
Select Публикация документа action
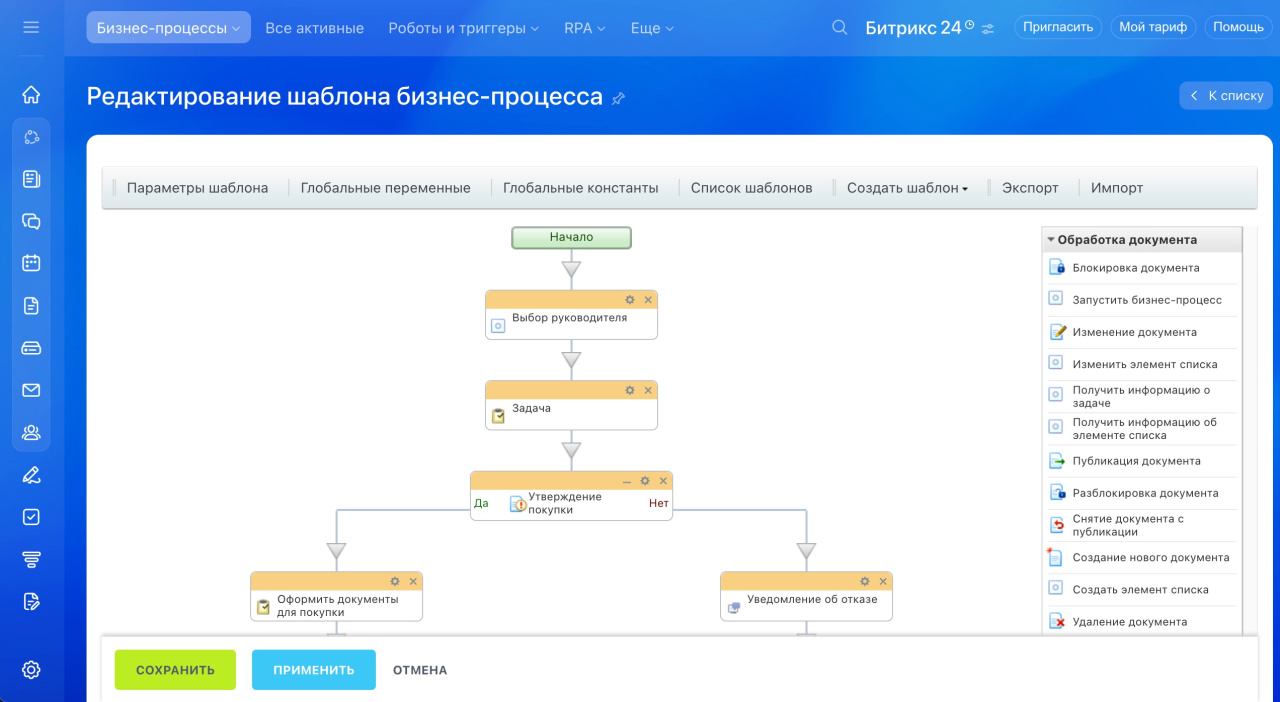pos(1140,461)
